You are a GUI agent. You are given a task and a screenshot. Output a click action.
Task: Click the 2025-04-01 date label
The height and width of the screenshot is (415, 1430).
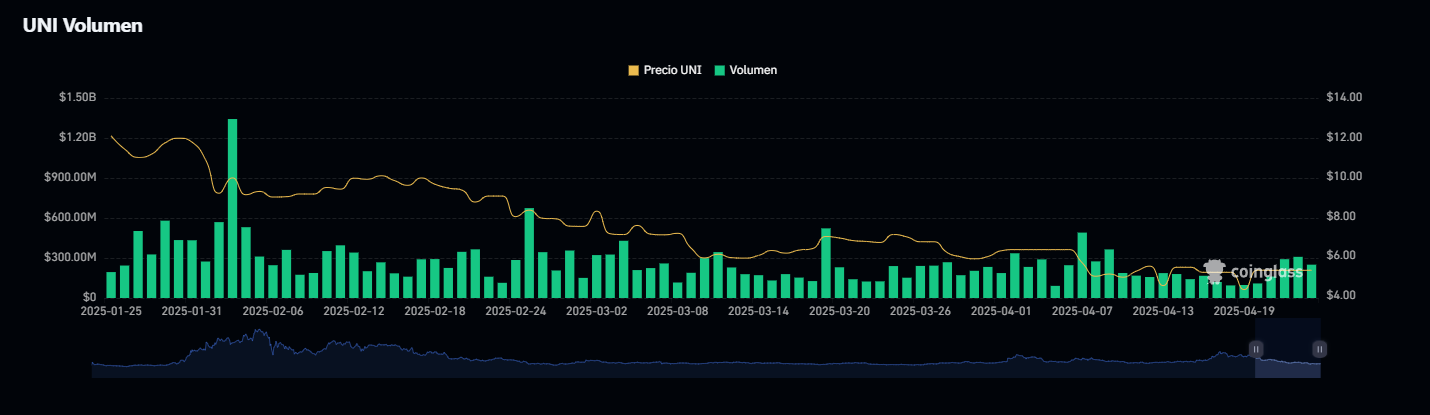(1001, 311)
